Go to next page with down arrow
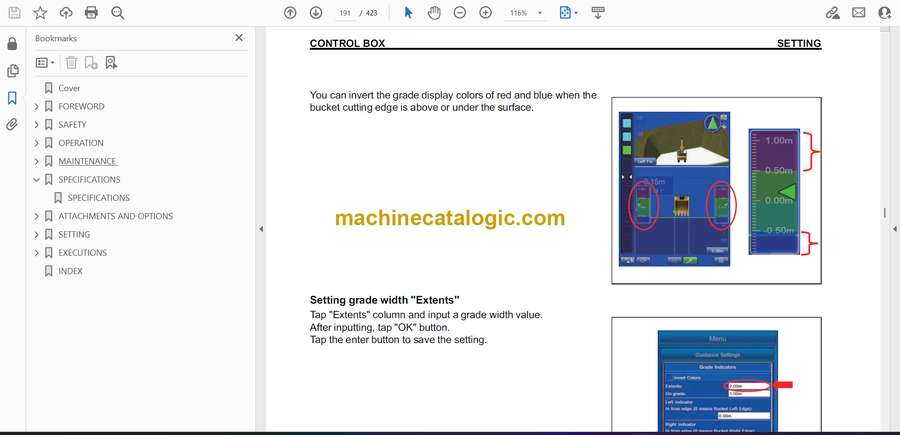This screenshot has width=900, height=435. pos(316,13)
